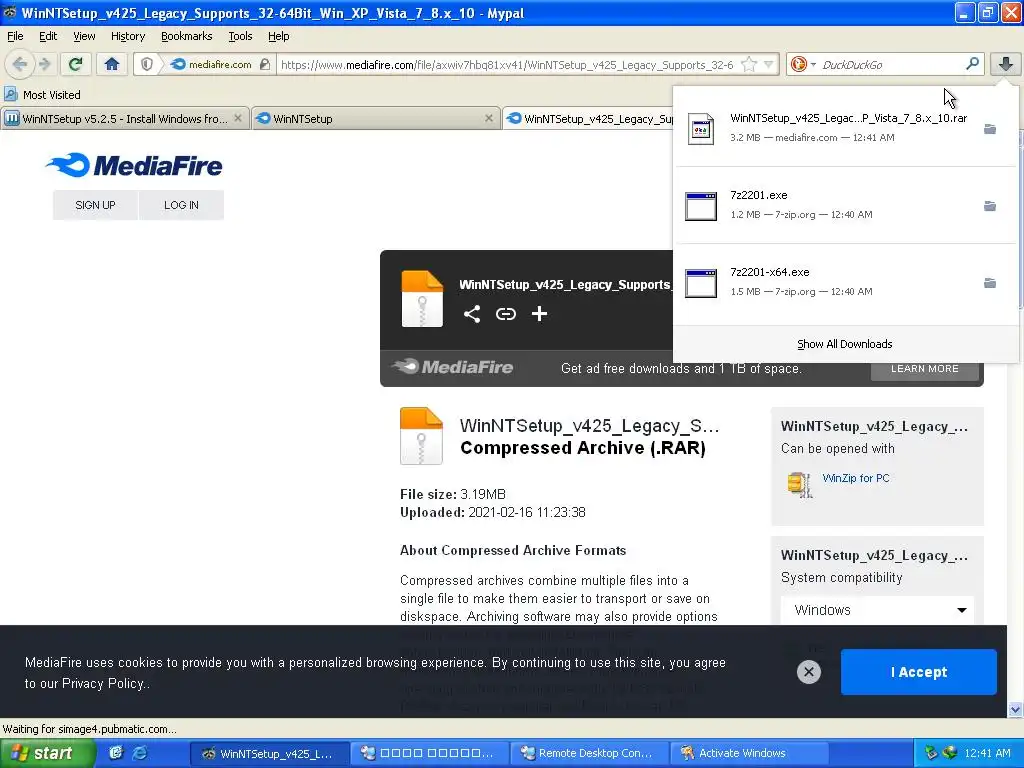
Task: Reload the current MediaFire page
Action: [x=75, y=64]
